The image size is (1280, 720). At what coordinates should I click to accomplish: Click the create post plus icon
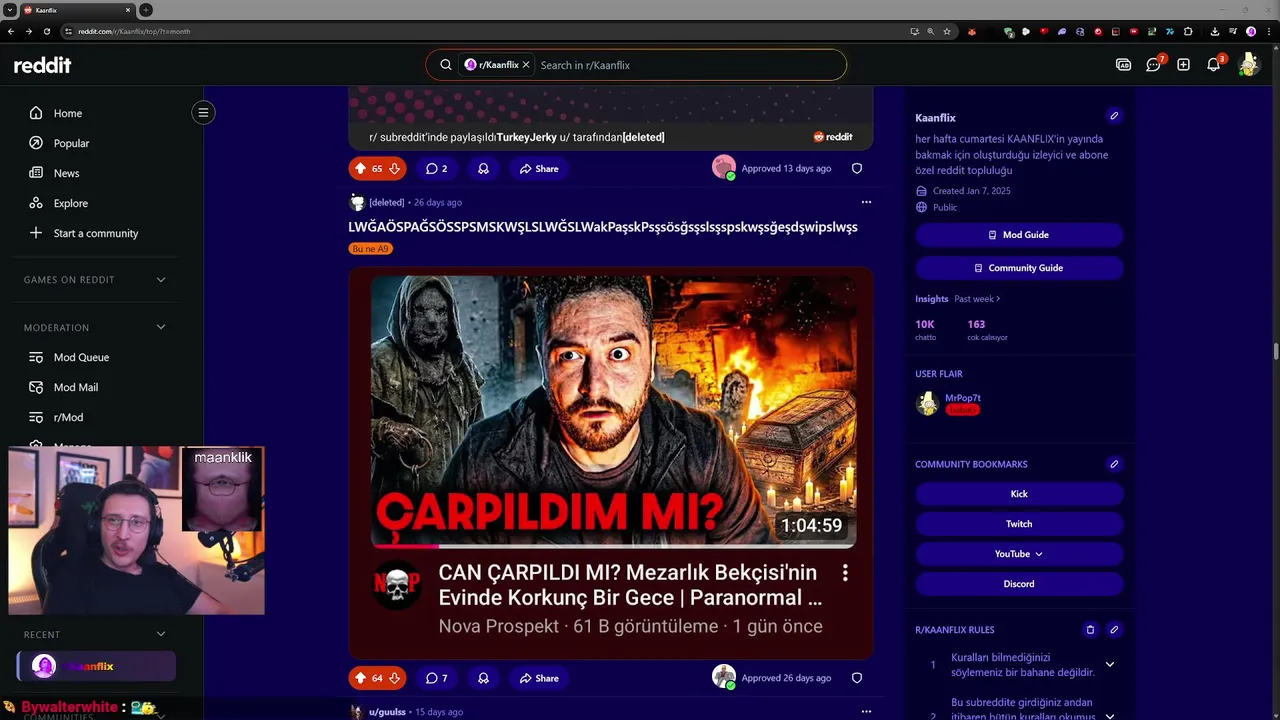[1183, 65]
